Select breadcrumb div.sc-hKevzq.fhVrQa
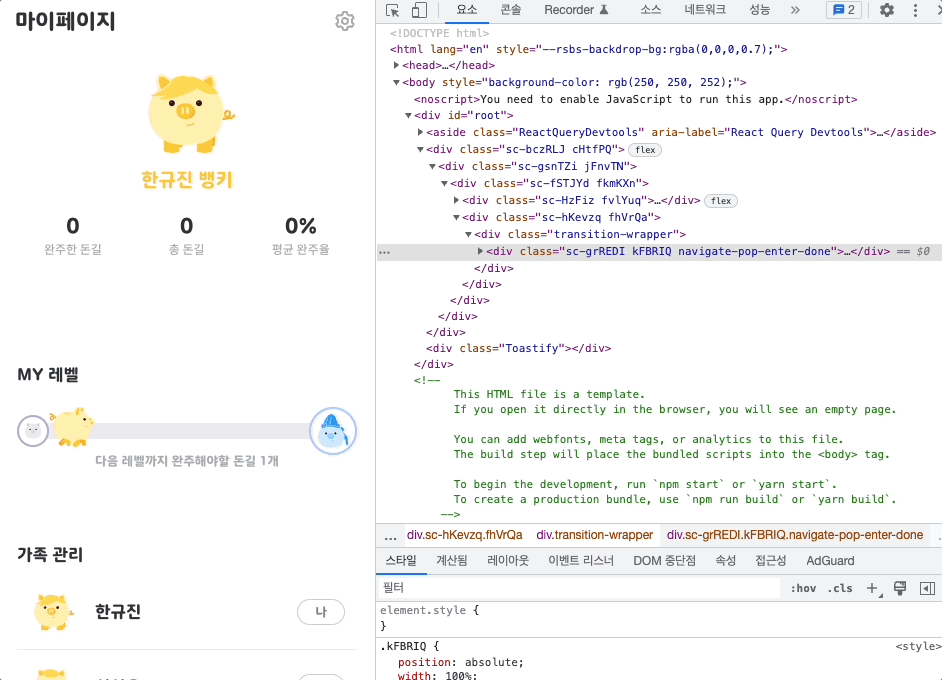The height and width of the screenshot is (680, 942). (464, 535)
